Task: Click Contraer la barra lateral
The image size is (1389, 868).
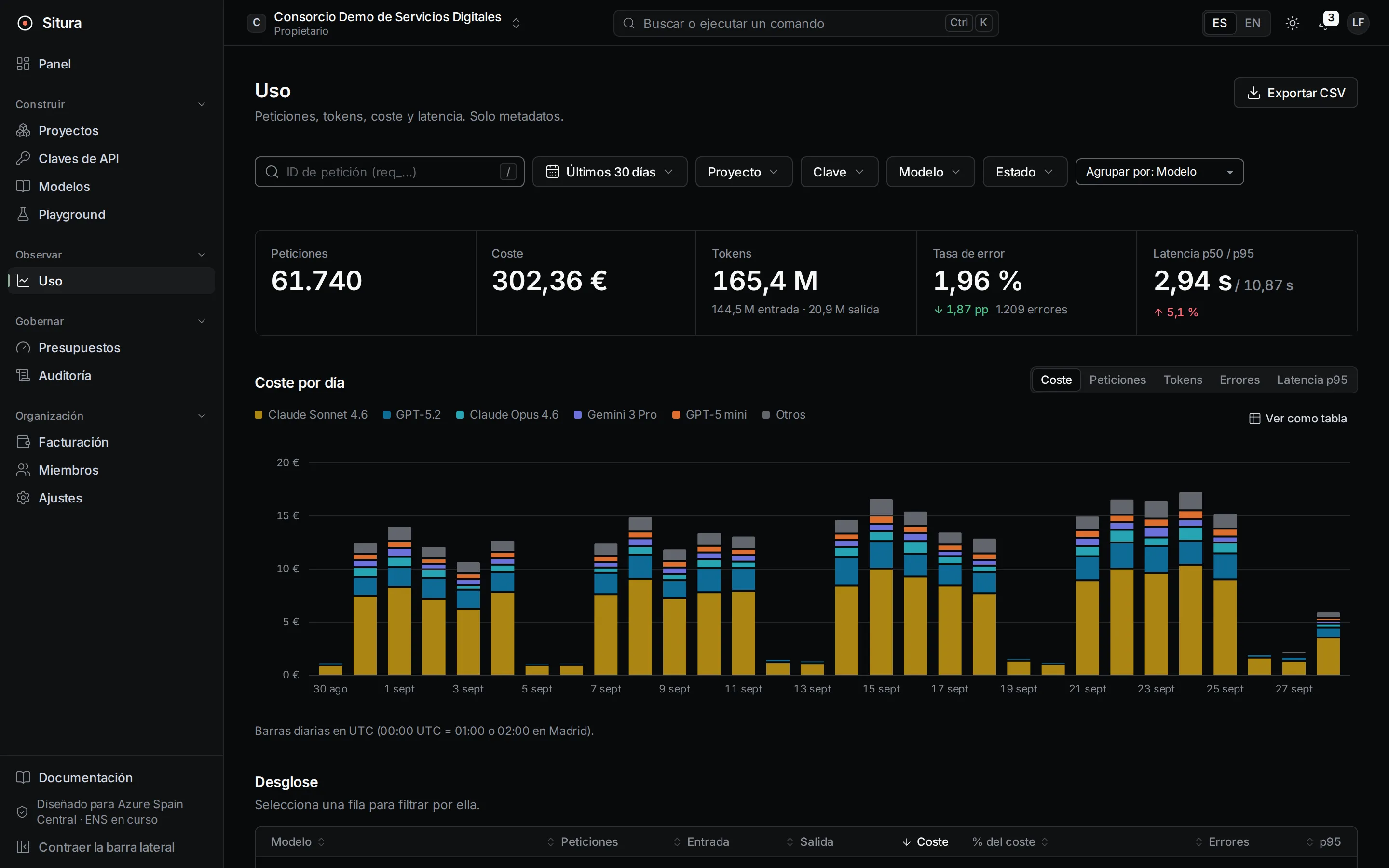Action: pyautogui.click(x=111, y=847)
